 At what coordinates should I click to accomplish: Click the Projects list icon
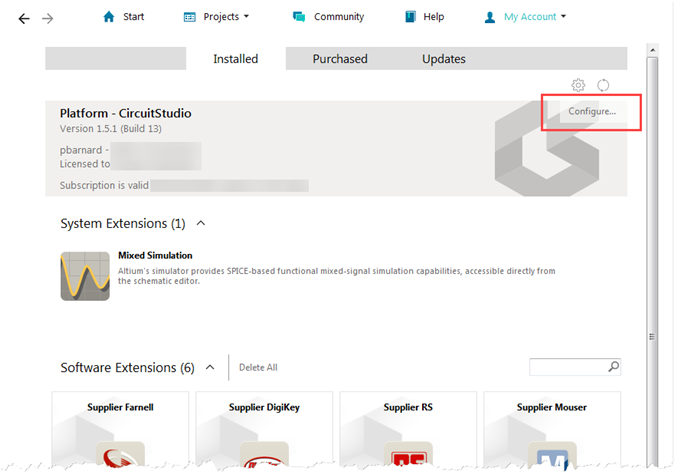pyautogui.click(x=190, y=17)
